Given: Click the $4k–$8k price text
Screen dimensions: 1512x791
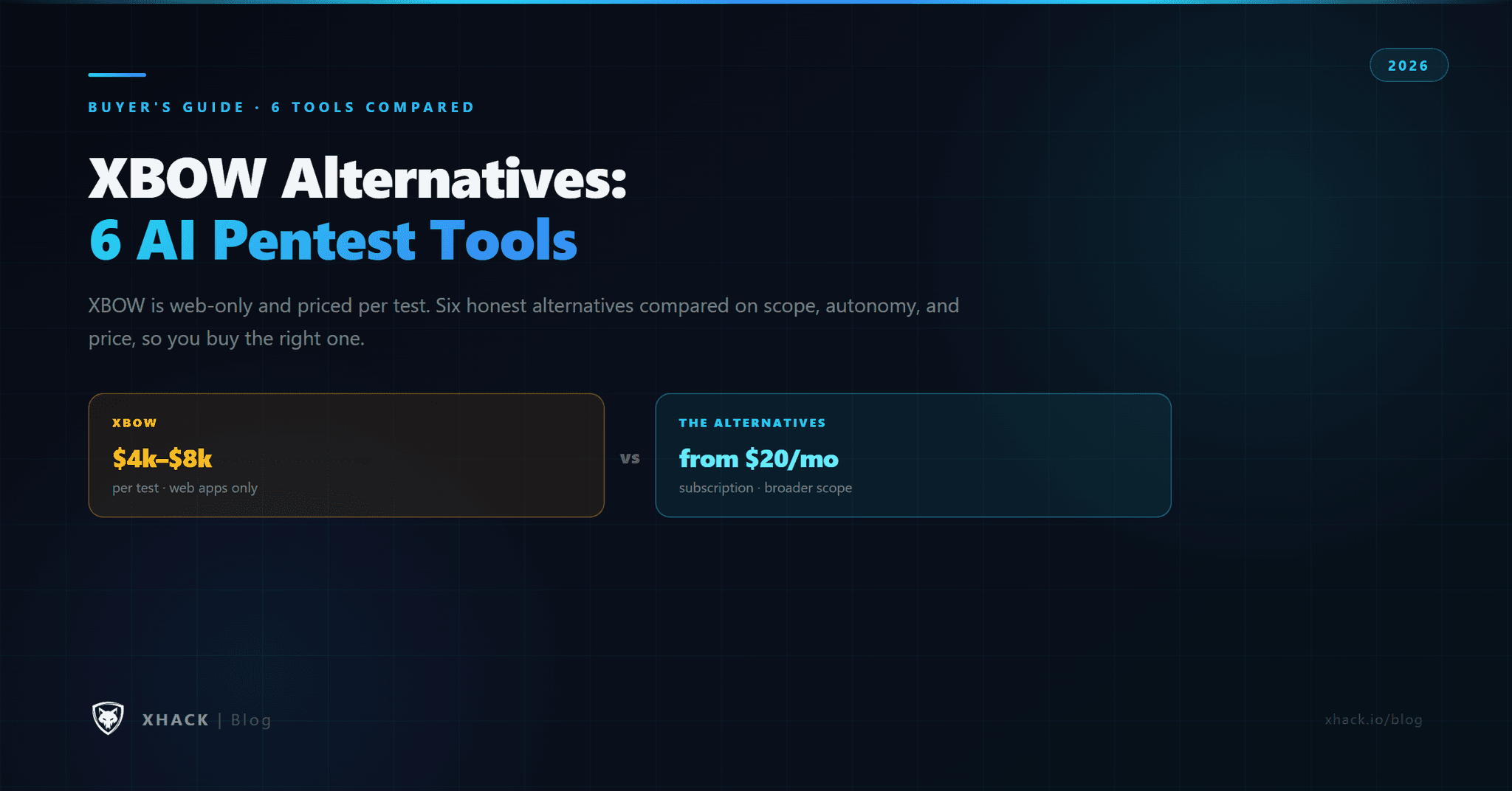Looking at the screenshot, I should click(x=162, y=458).
